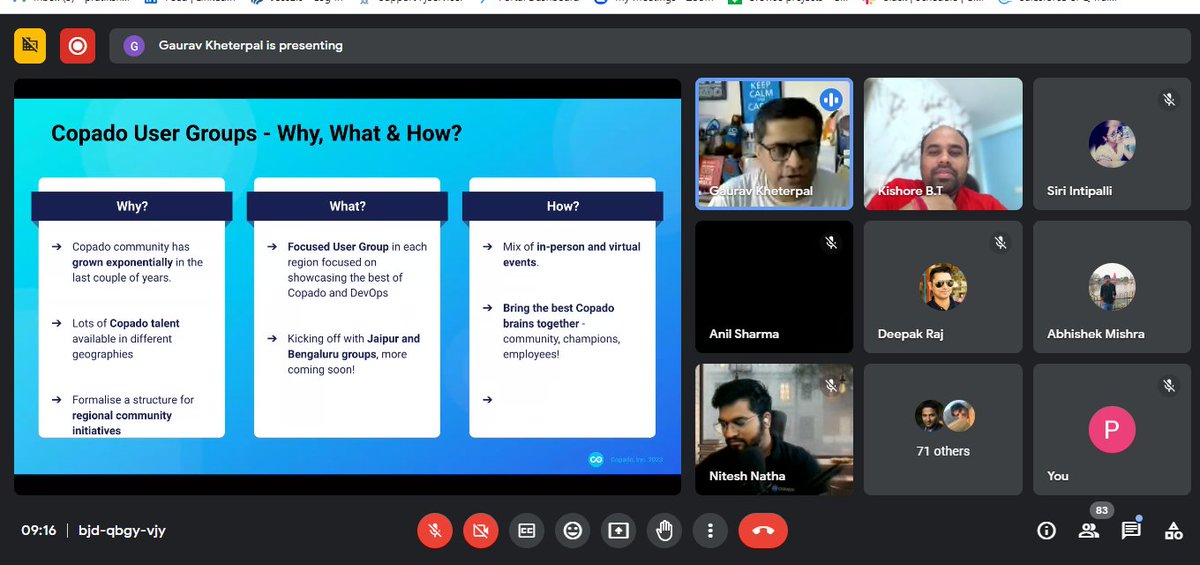Click the Deepak Raj name label
This screenshot has width=1200, height=565.
(x=911, y=333)
